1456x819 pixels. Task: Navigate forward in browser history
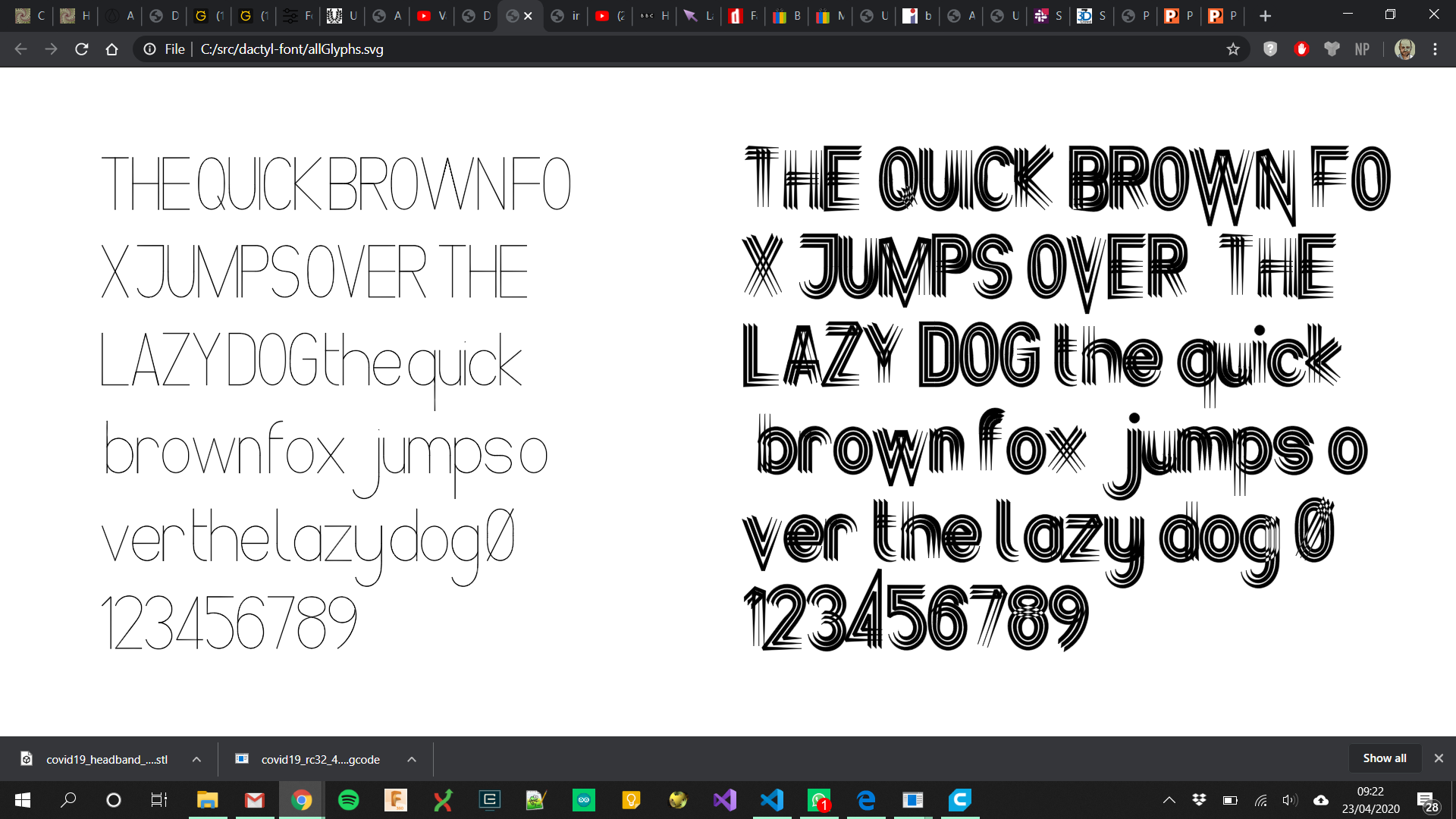[52, 49]
